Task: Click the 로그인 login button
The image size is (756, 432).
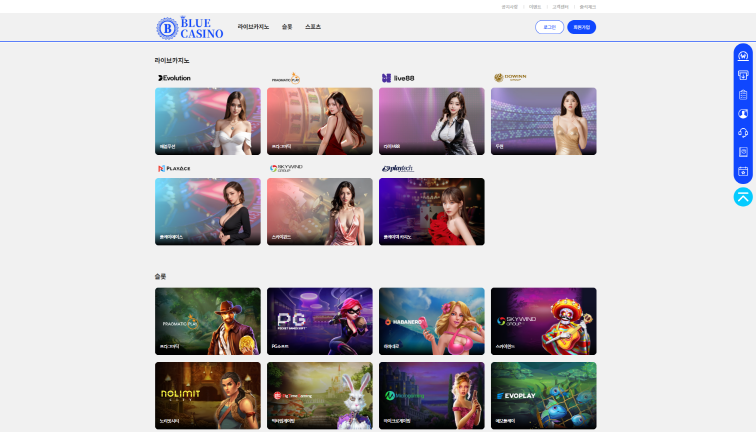Action: [x=549, y=27]
